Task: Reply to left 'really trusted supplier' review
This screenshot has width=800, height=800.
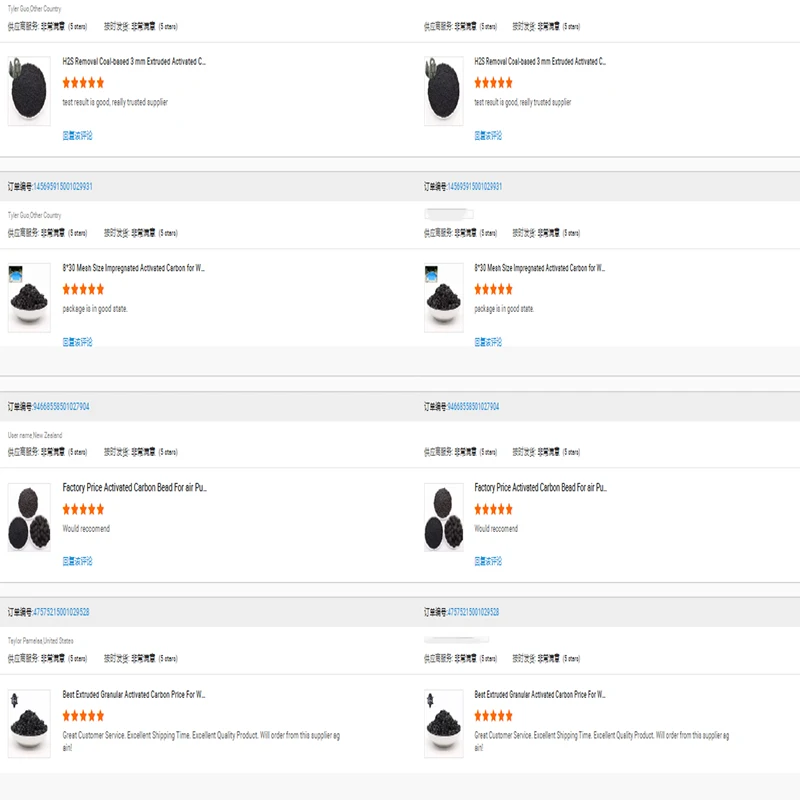Action: coord(77,135)
